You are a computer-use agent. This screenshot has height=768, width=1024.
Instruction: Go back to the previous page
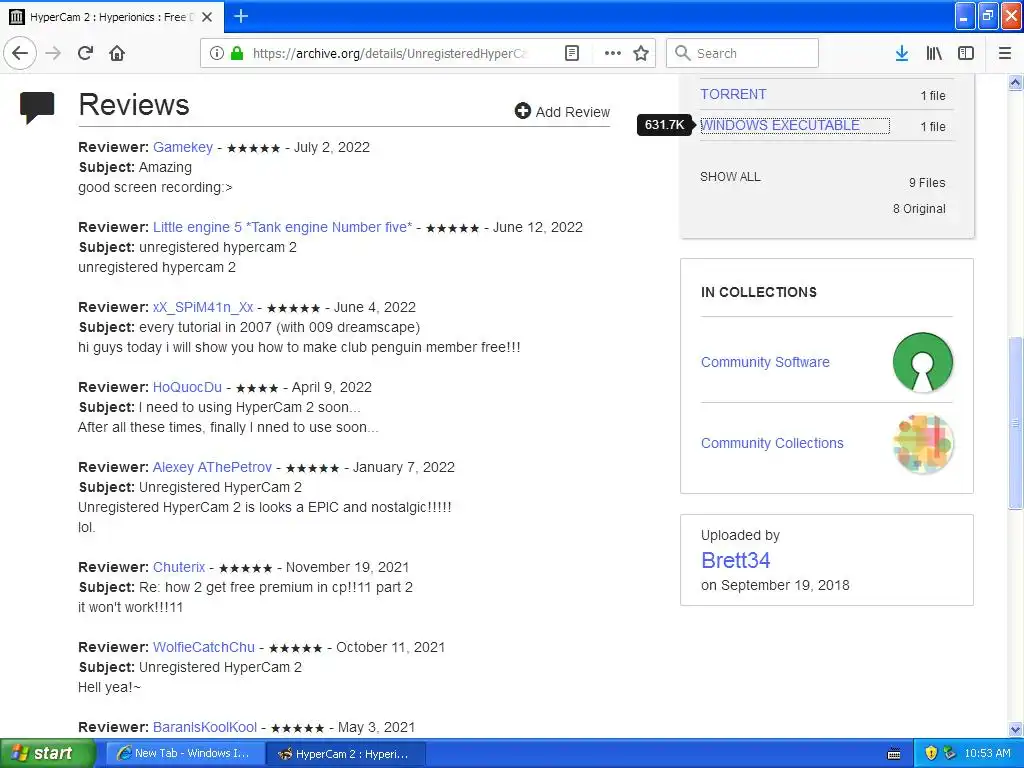20,53
